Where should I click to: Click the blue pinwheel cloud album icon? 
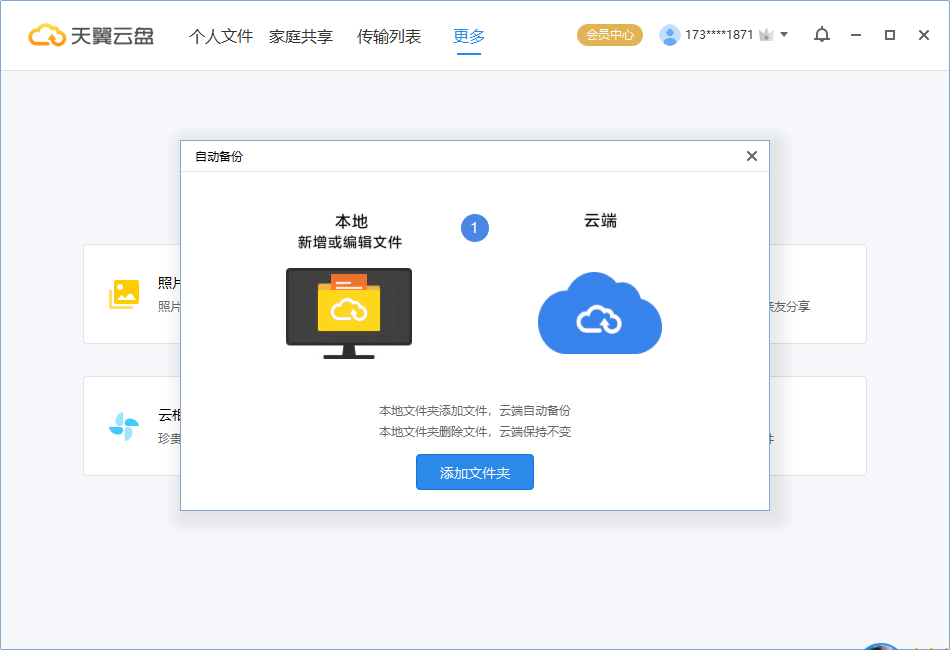124,426
